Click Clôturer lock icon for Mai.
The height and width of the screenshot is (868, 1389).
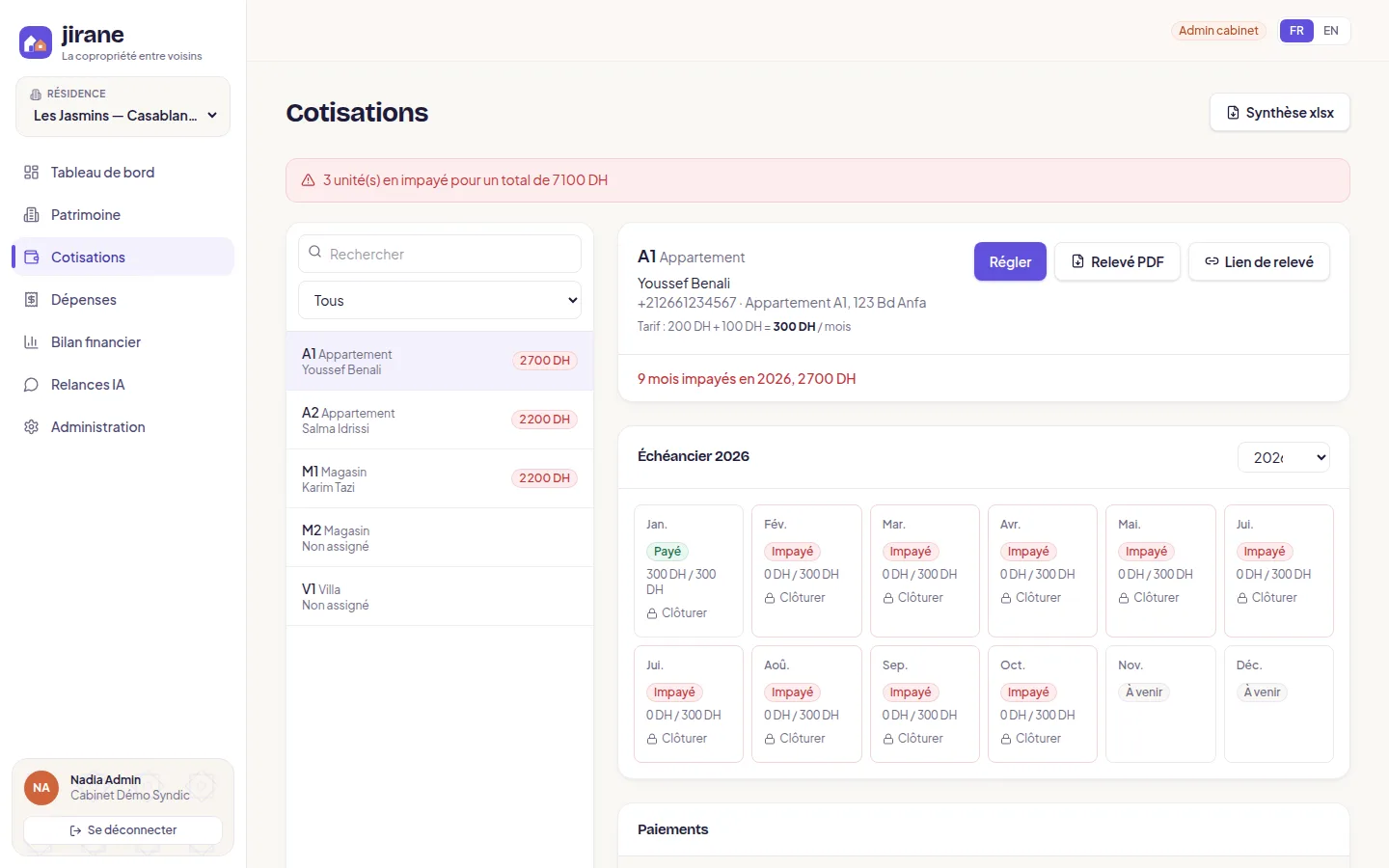coord(1124,598)
